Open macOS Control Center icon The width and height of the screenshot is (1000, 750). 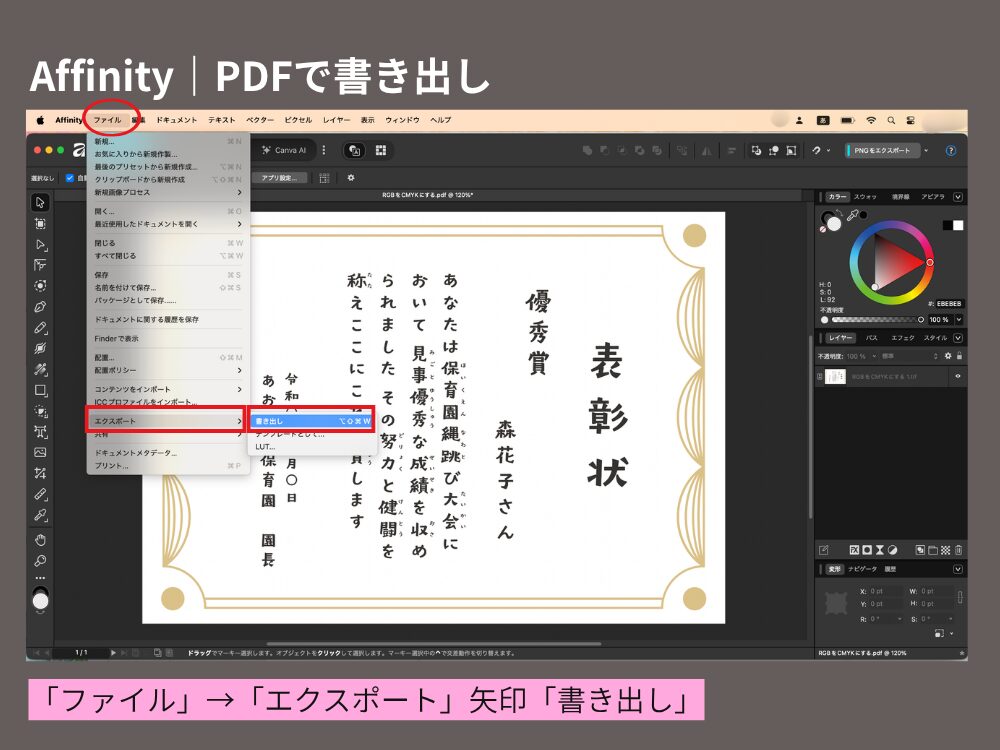911,120
